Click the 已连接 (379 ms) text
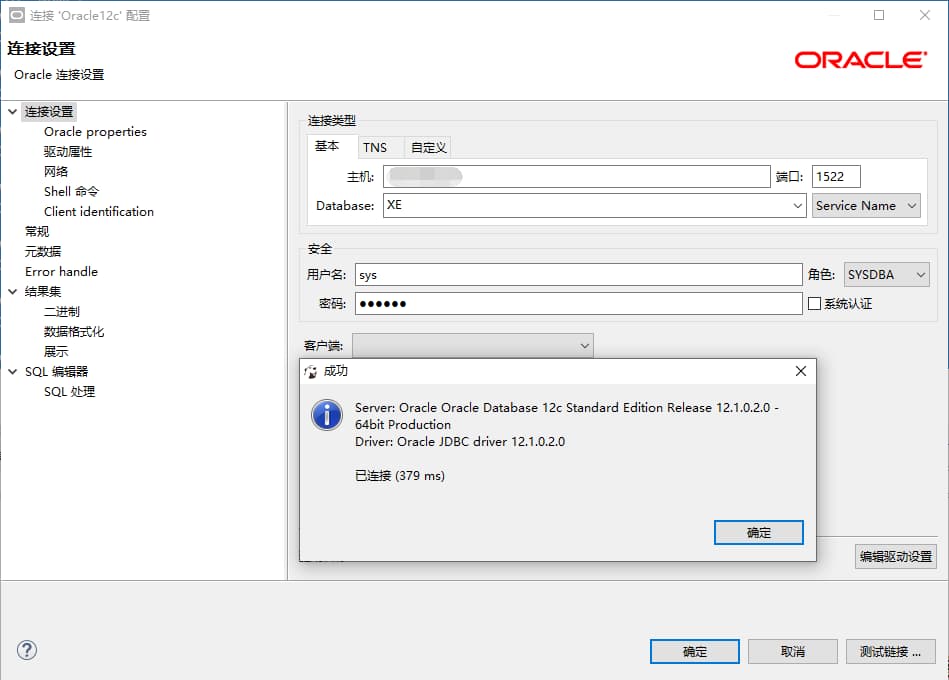Screen dimensions: 949x680 (x=399, y=476)
